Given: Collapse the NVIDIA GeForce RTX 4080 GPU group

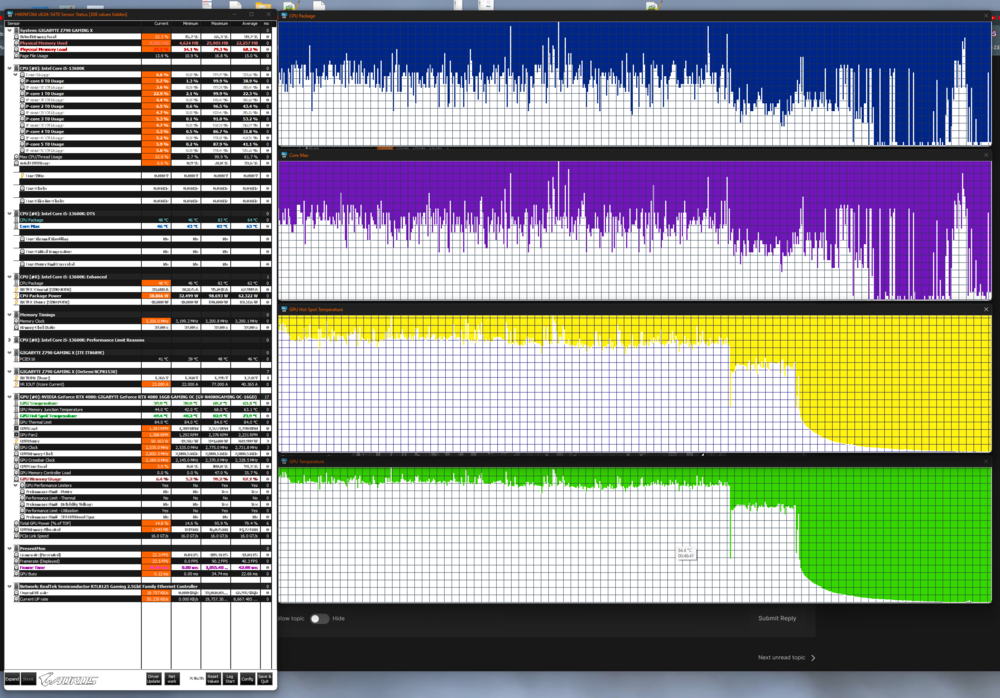Looking at the screenshot, I should [x=9, y=397].
